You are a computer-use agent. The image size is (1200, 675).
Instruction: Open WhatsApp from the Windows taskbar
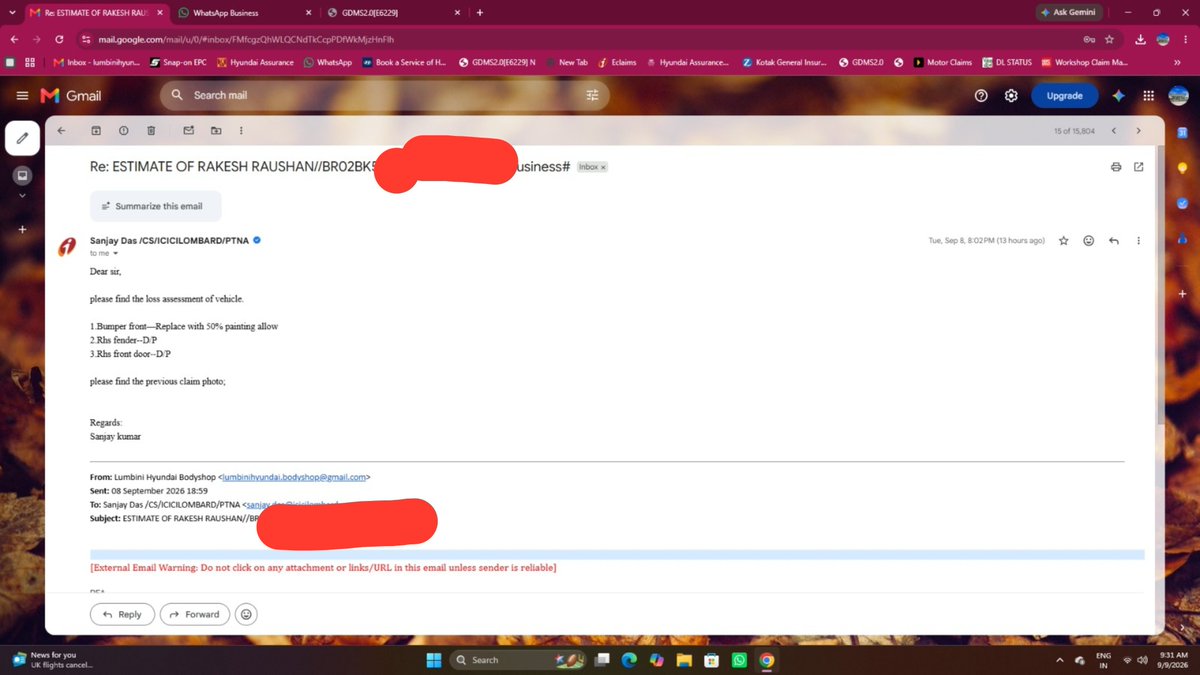[739, 660]
